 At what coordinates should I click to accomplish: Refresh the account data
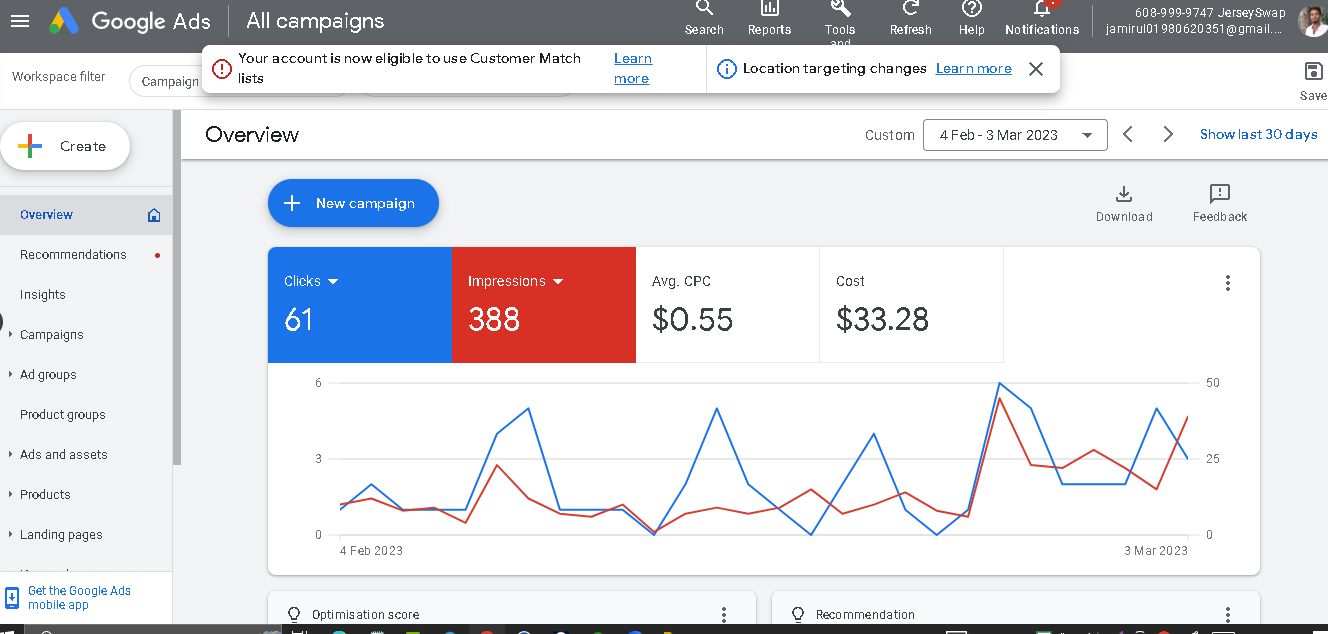pos(910,14)
